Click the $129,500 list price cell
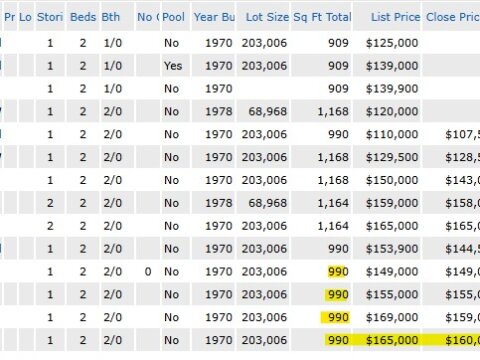 (x=392, y=157)
